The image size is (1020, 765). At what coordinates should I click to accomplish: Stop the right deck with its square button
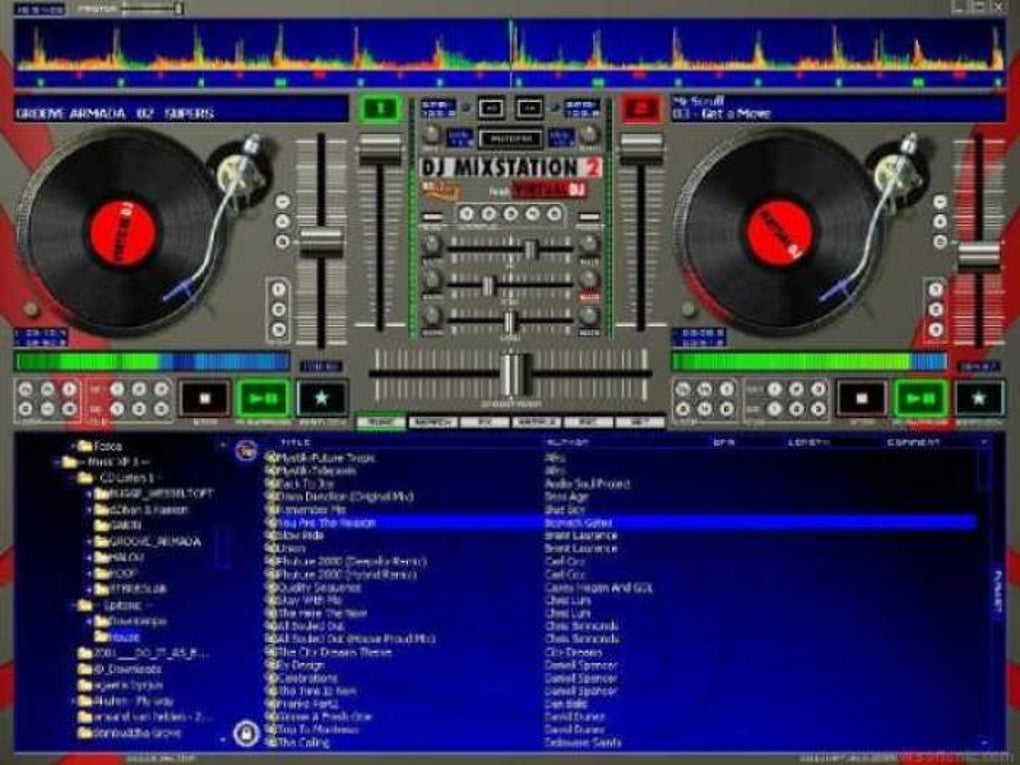pyautogui.click(x=861, y=398)
